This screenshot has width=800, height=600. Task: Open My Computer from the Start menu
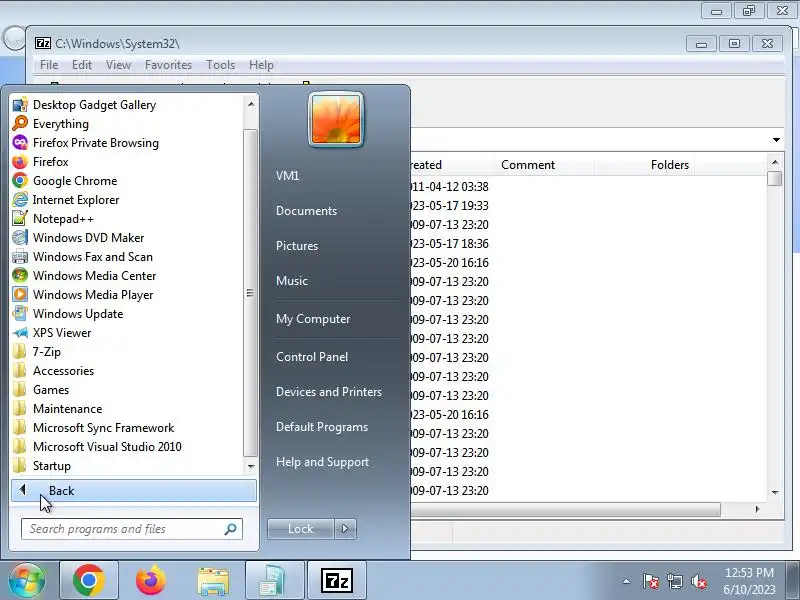[x=313, y=319]
